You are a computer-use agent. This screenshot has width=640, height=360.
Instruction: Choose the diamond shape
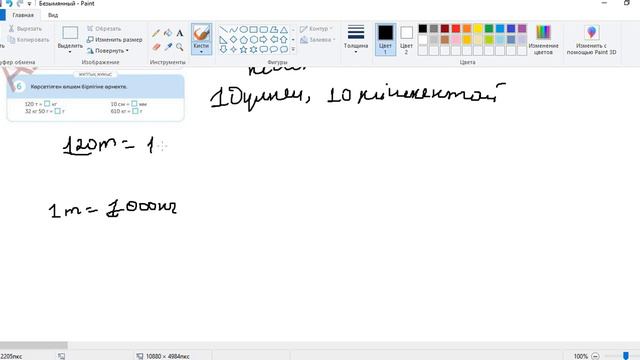233,40
